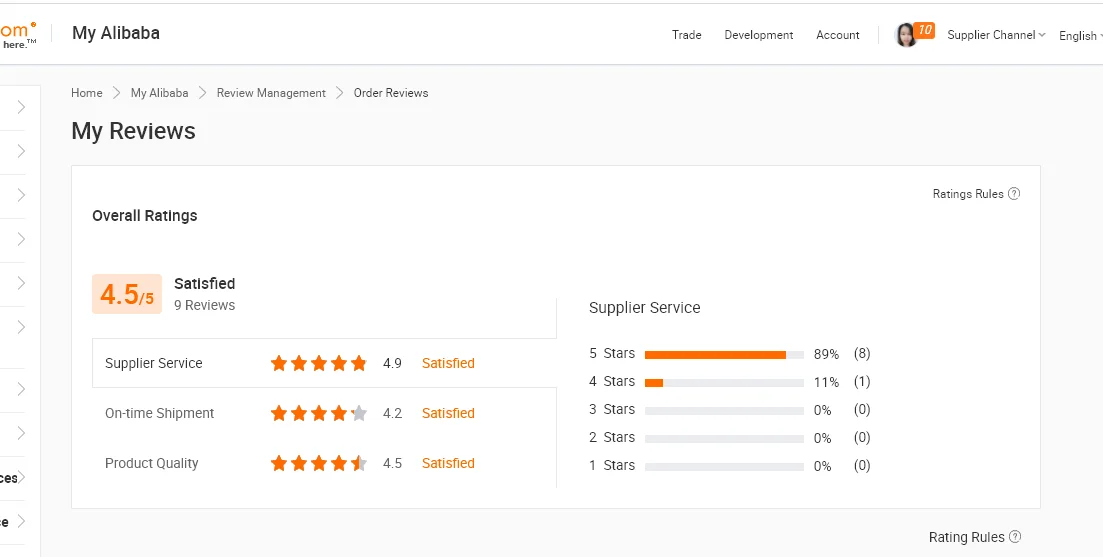Click the 4 Stars rating bar

[724, 382]
